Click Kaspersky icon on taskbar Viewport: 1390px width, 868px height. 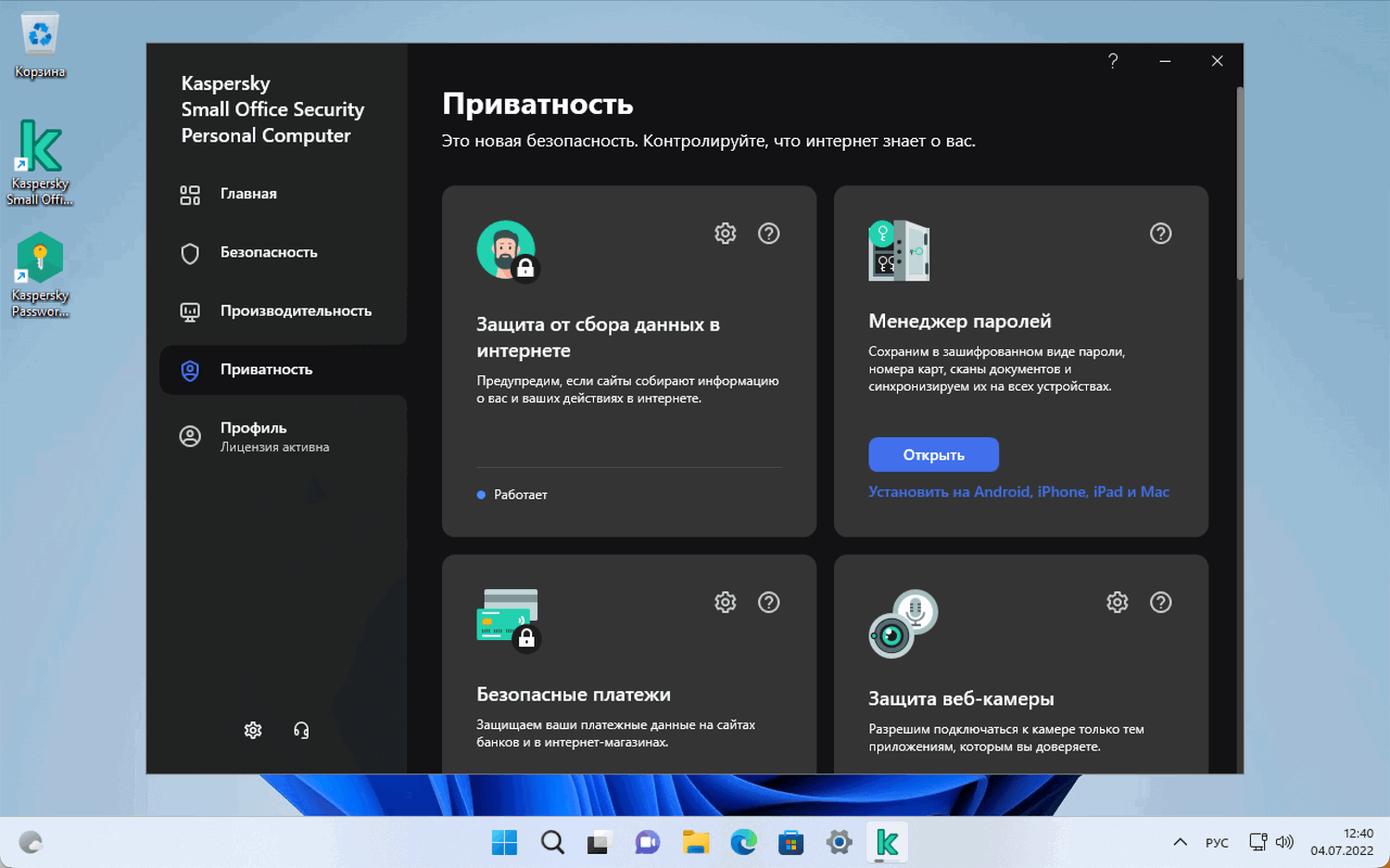887,842
